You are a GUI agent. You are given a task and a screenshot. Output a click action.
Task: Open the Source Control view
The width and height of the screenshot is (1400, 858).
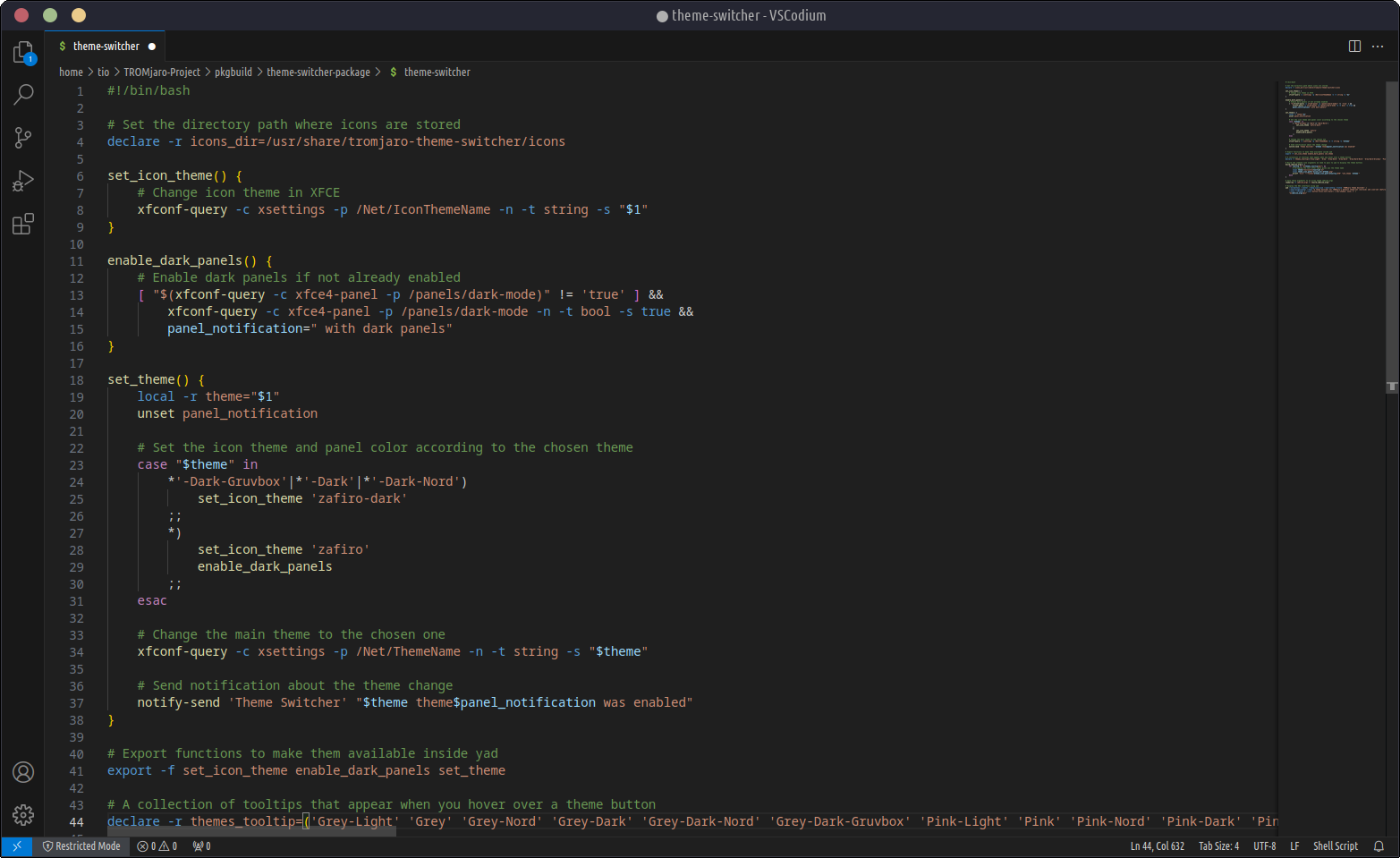click(x=23, y=138)
